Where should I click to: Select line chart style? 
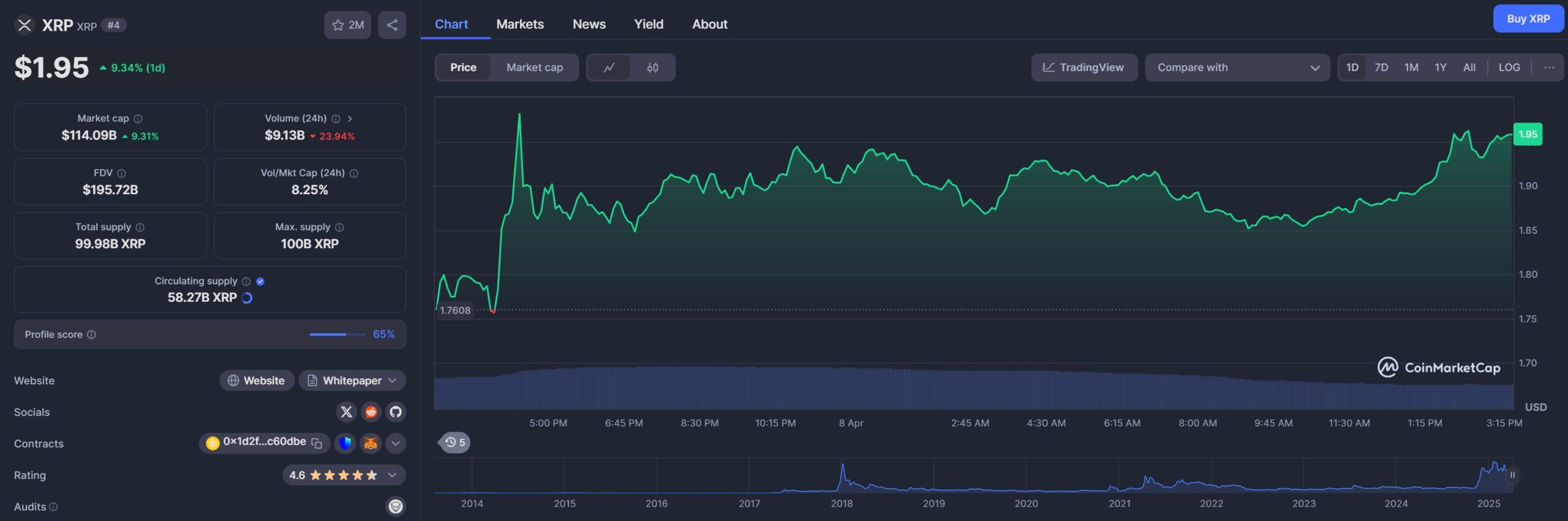[609, 67]
